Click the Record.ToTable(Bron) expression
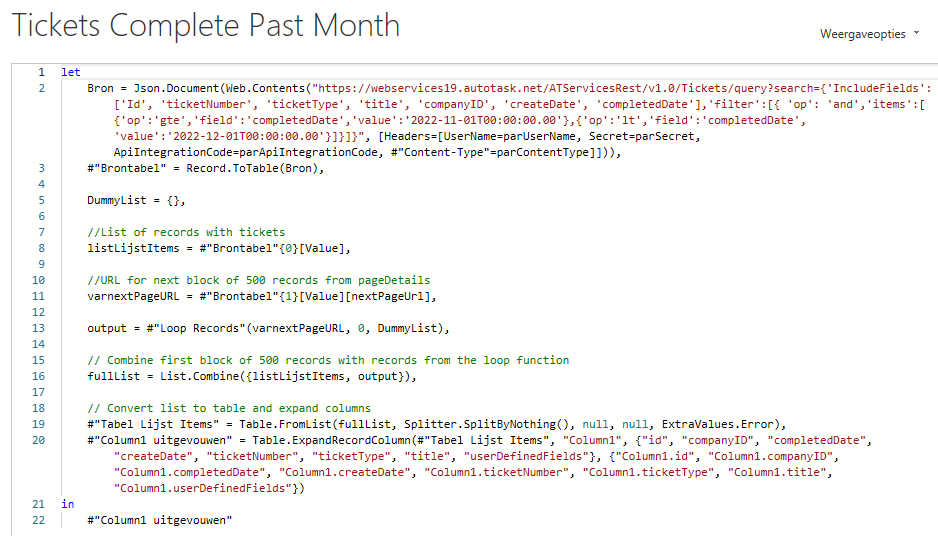 [x=255, y=169]
